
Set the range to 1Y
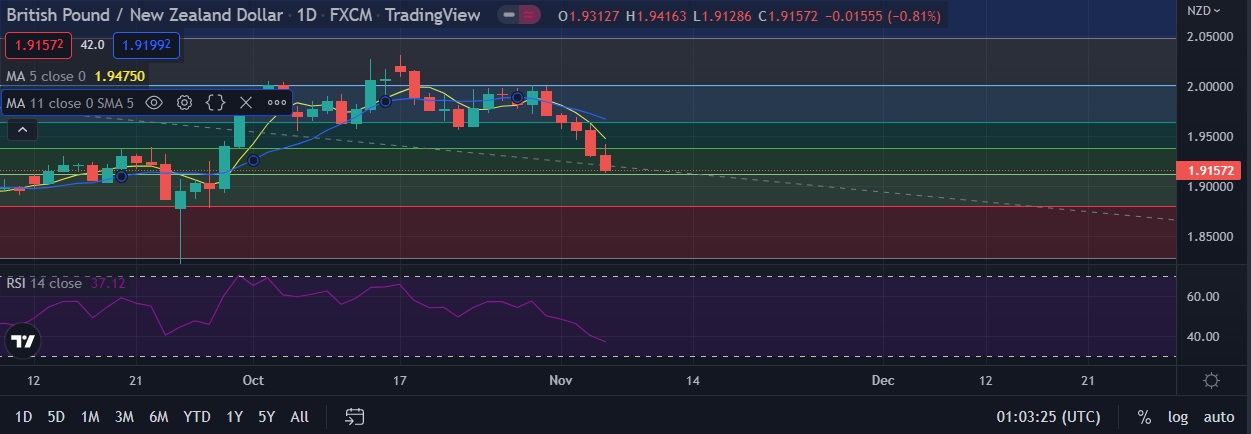(235, 417)
